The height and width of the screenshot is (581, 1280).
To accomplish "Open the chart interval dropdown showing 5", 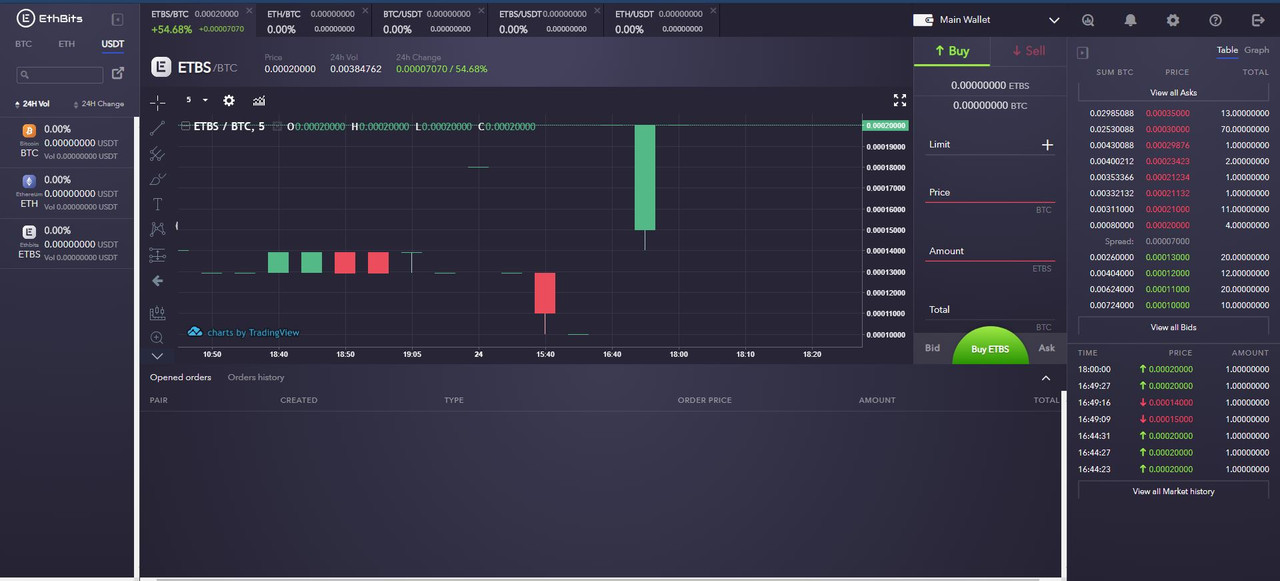I will [197, 100].
